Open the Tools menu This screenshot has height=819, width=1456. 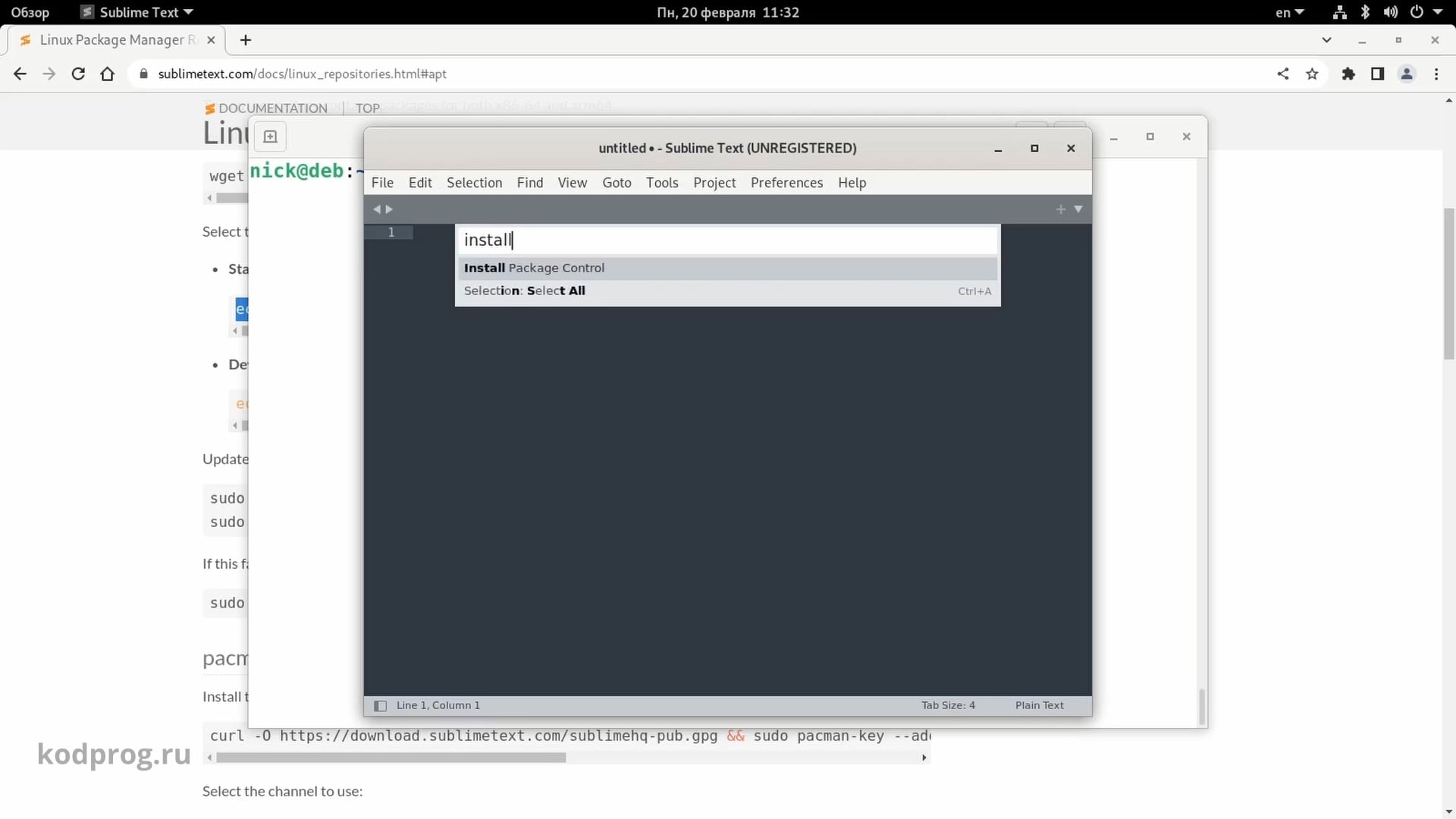(x=662, y=183)
